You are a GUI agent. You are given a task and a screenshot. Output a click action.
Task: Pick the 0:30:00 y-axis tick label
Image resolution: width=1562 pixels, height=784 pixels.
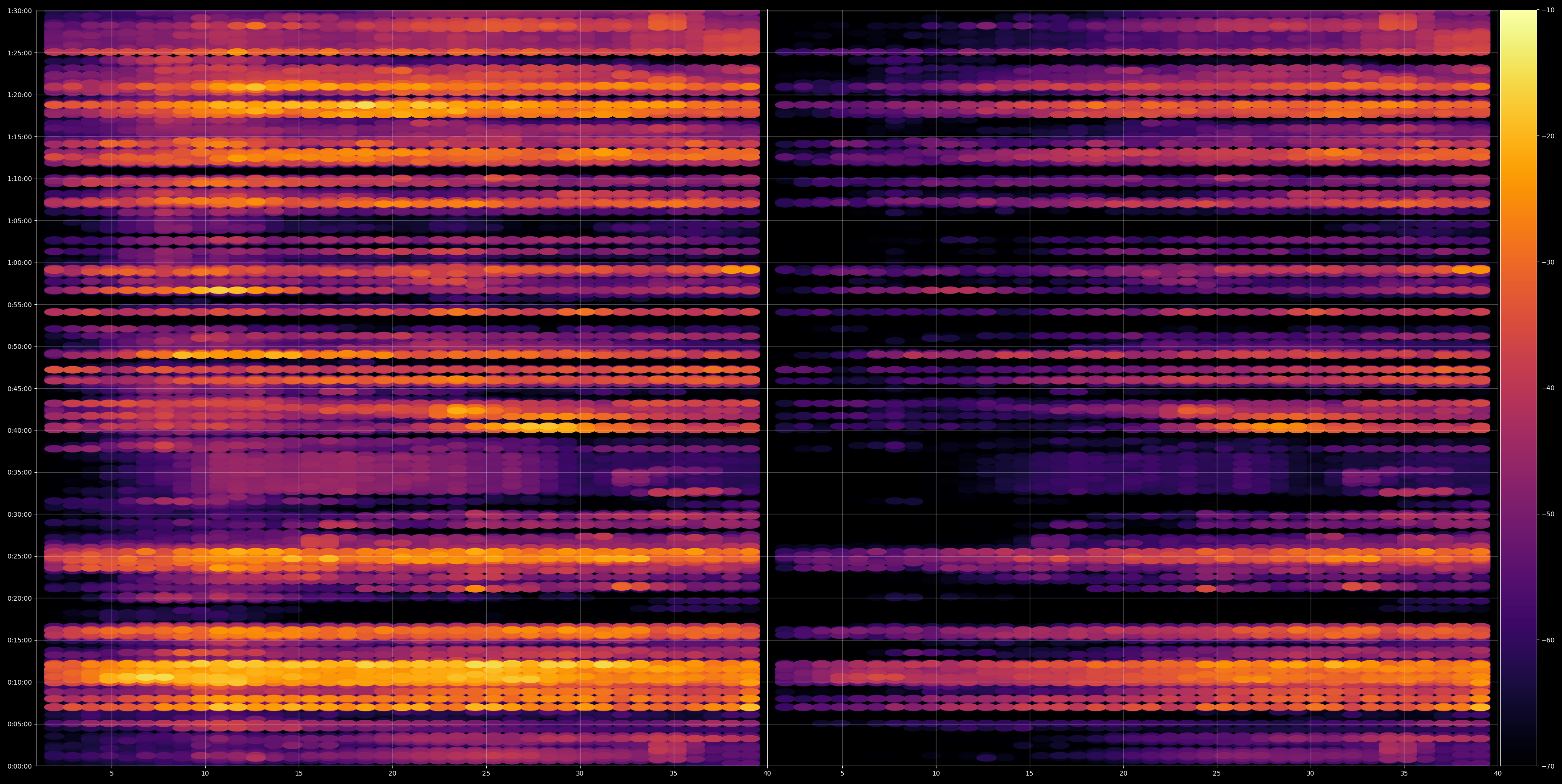pos(19,514)
